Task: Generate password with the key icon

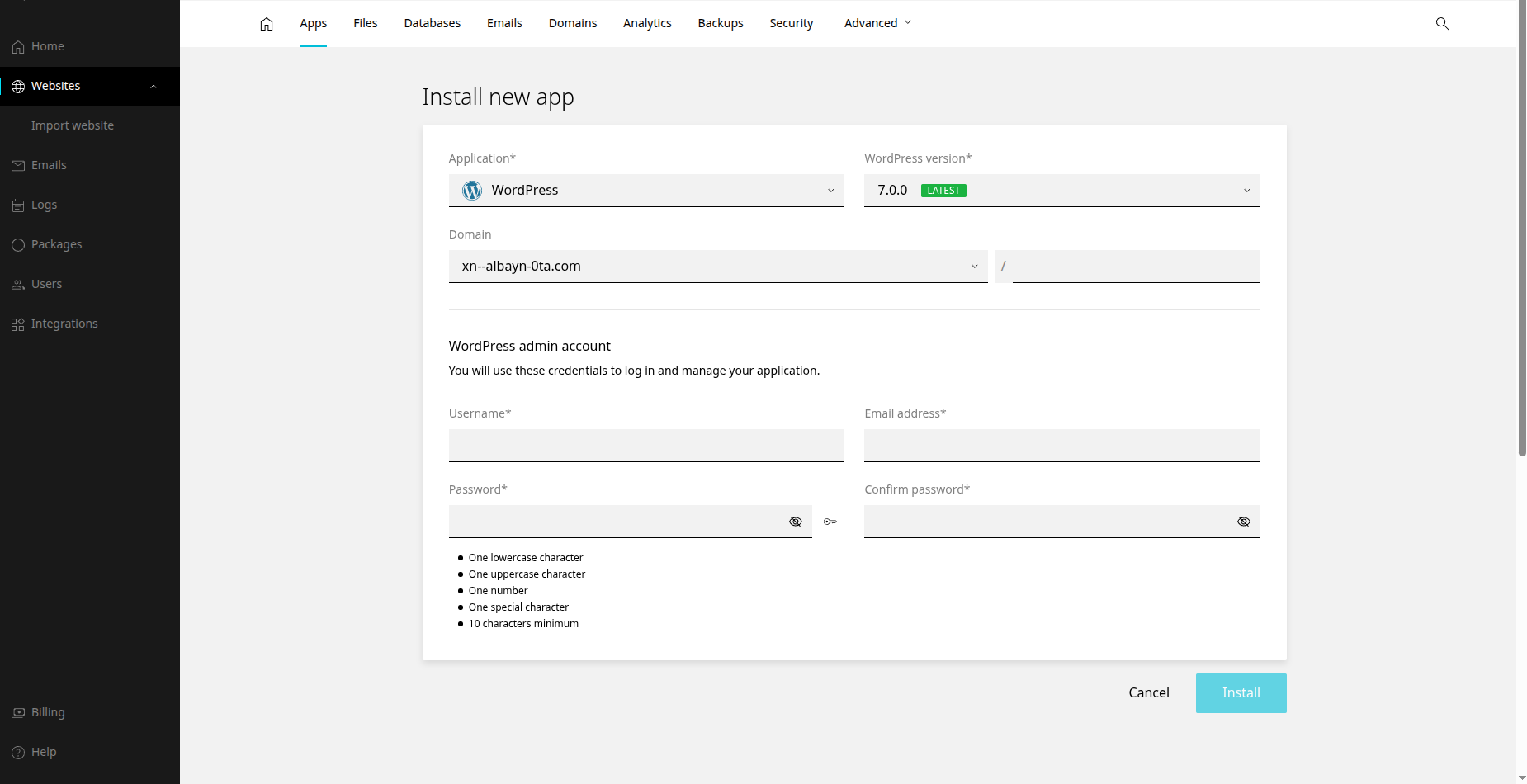Action: tap(830, 522)
